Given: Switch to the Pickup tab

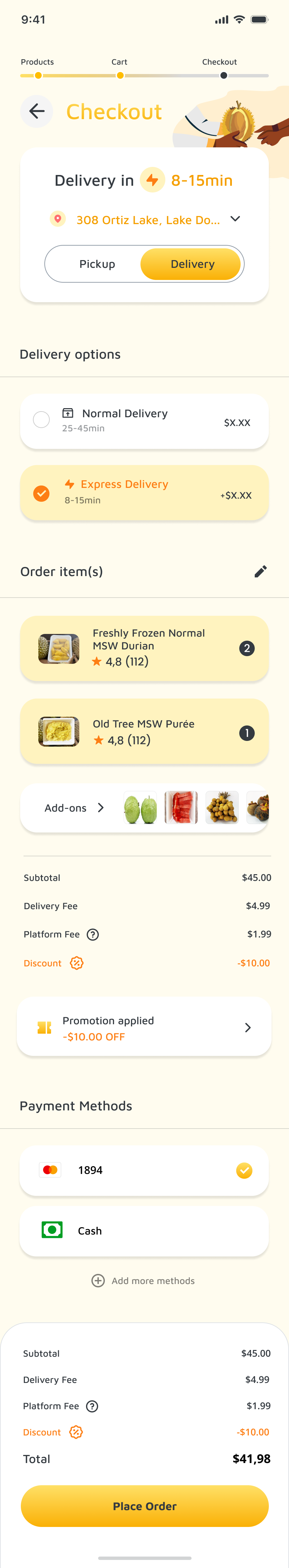Looking at the screenshot, I should click(97, 264).
